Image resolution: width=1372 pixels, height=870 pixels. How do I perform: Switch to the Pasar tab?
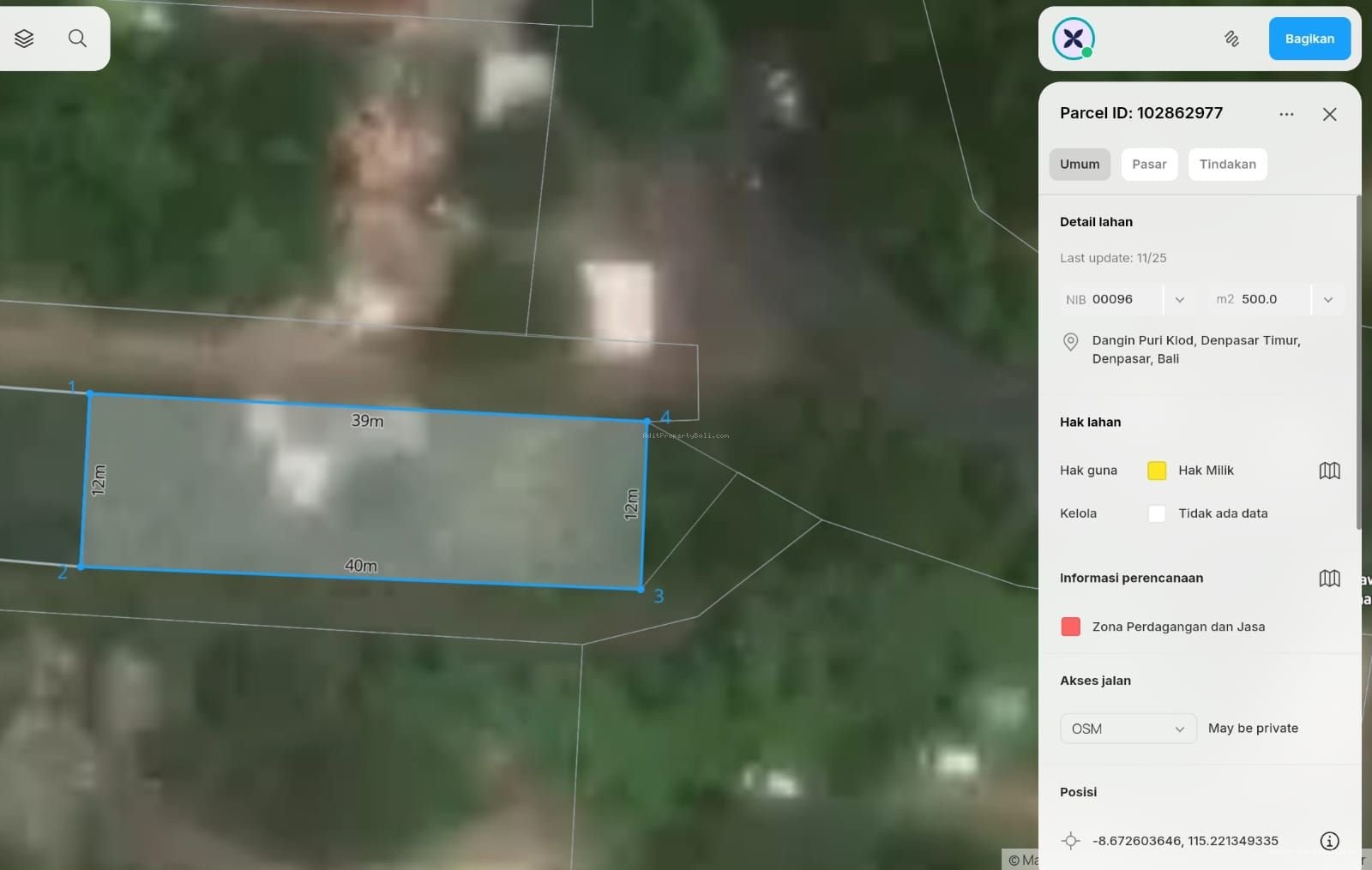pos(1149,165)
